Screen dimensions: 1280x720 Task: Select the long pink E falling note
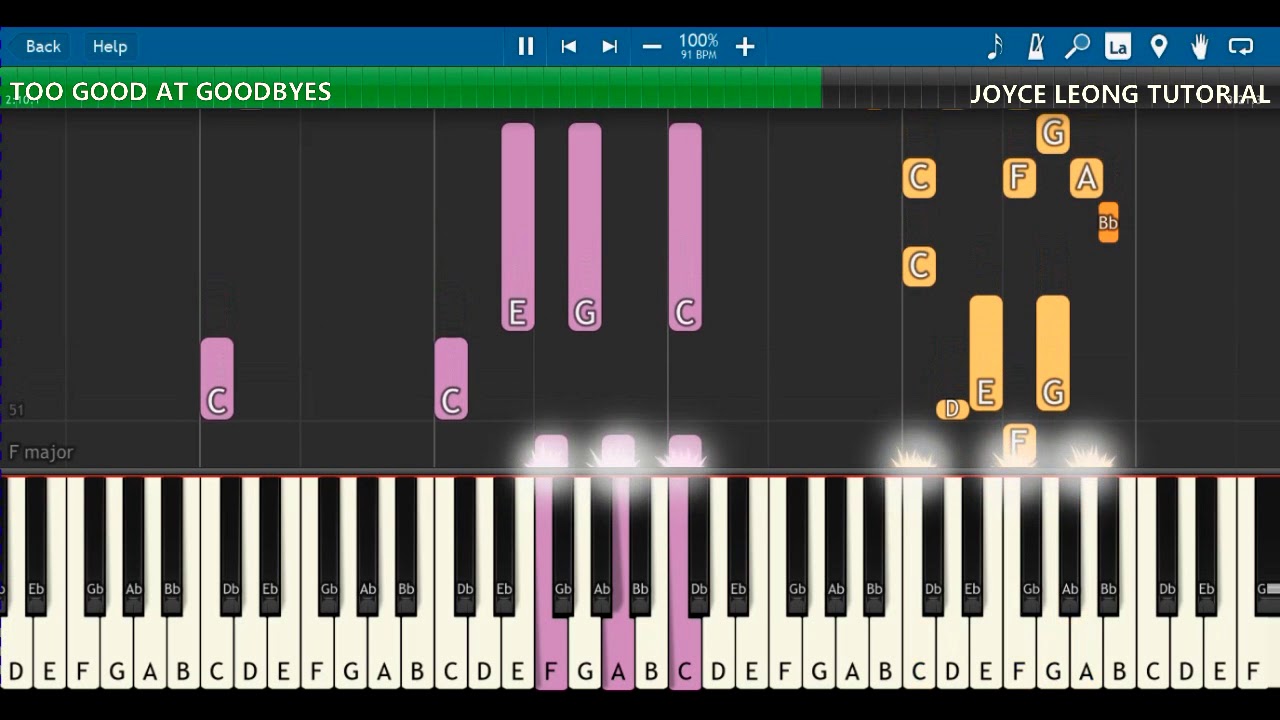518,227
